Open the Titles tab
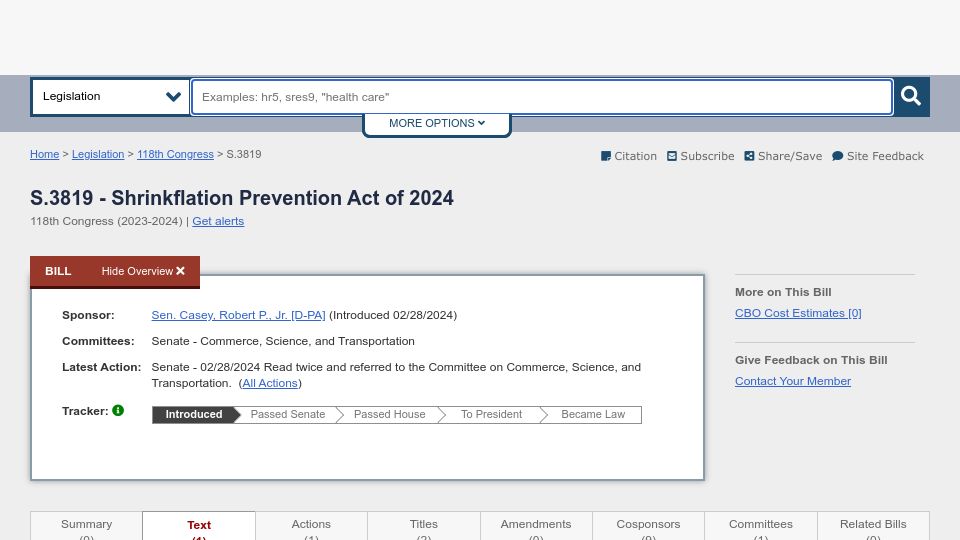 pos(424,526)
